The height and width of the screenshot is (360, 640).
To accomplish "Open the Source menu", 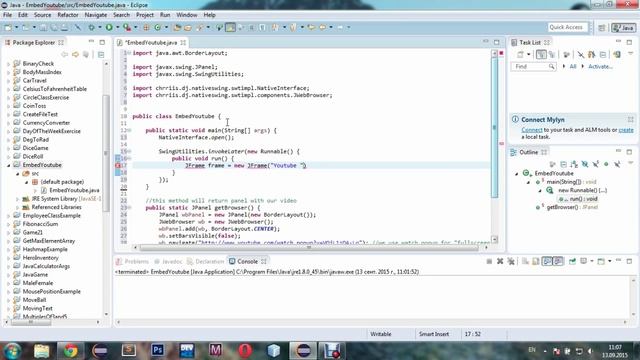I will (42, 15).
